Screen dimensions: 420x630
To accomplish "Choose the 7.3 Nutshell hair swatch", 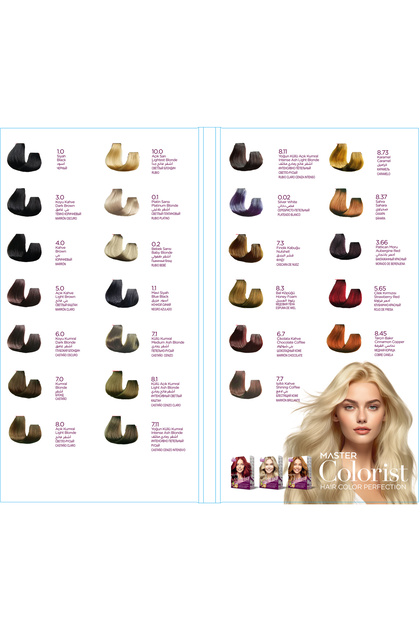I will pos(246,248).
